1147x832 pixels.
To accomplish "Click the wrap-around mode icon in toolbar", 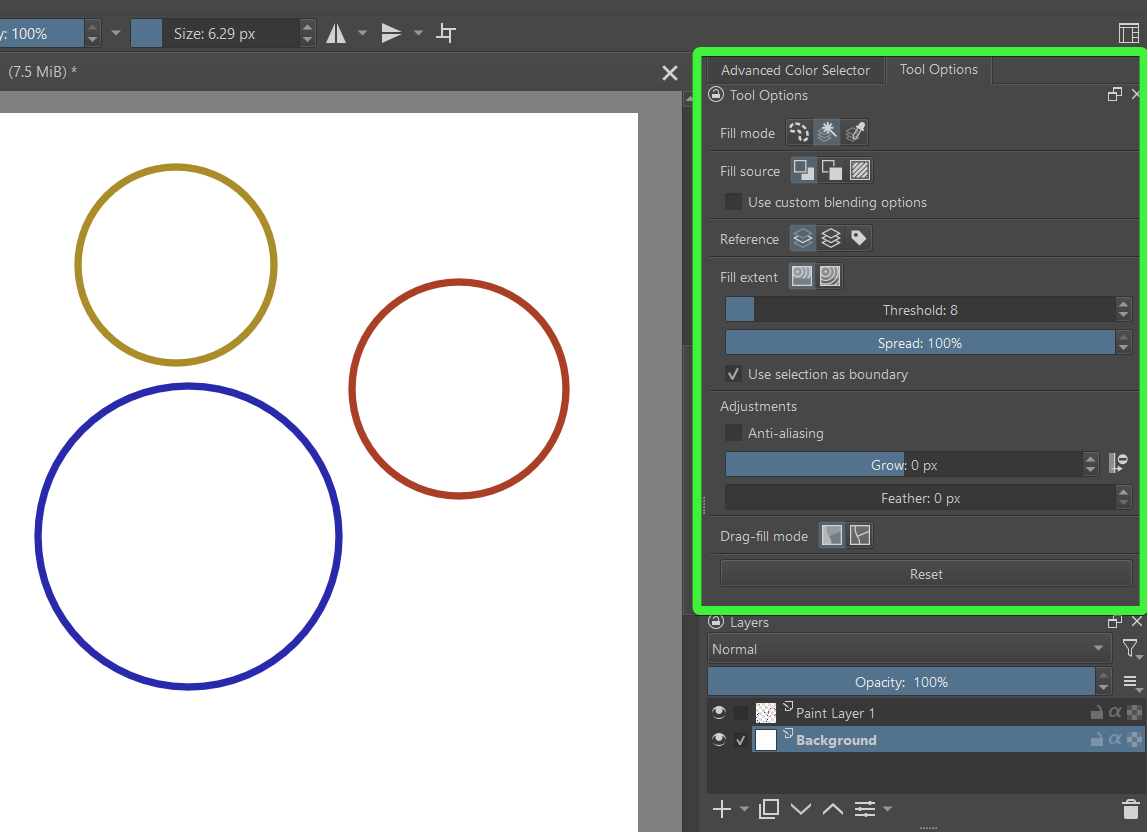I will [447, 34].
